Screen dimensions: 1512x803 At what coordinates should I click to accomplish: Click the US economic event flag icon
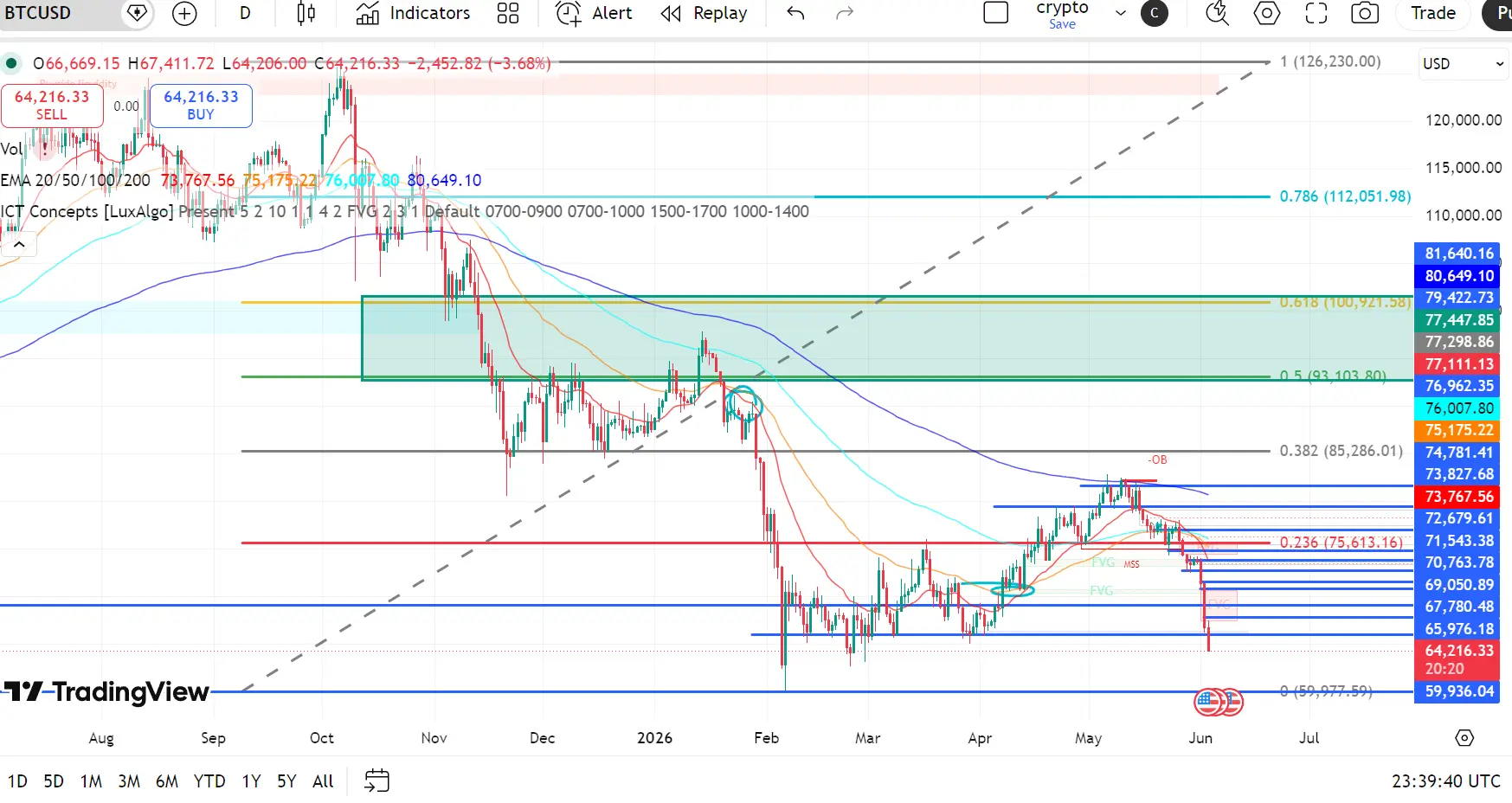click(1208, 702)
